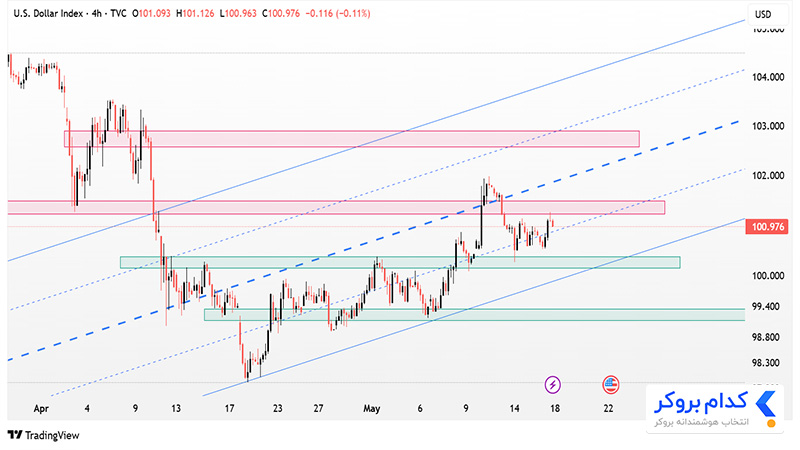This screenshot has height=450, width=800.
Task: Click the open value O101.093
Action: tap(152, 14)
